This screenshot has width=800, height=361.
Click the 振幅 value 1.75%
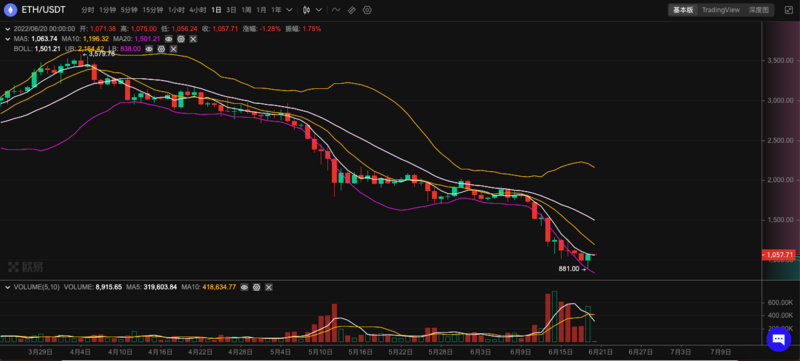312,29
